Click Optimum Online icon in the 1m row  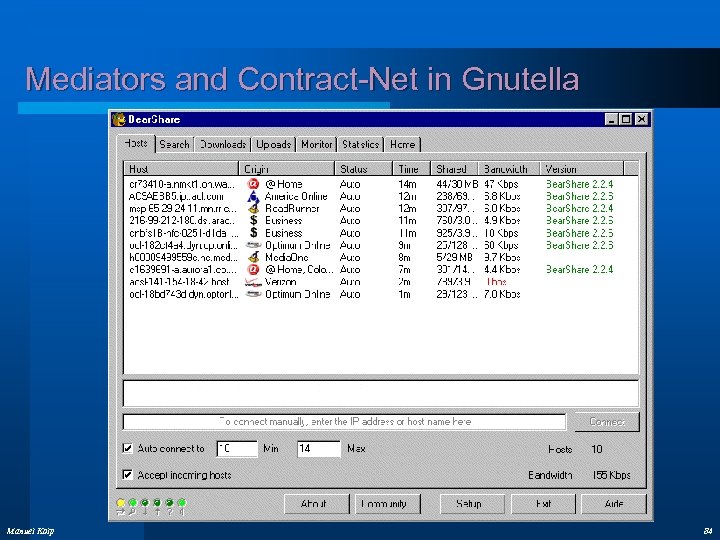pos(253,294)
